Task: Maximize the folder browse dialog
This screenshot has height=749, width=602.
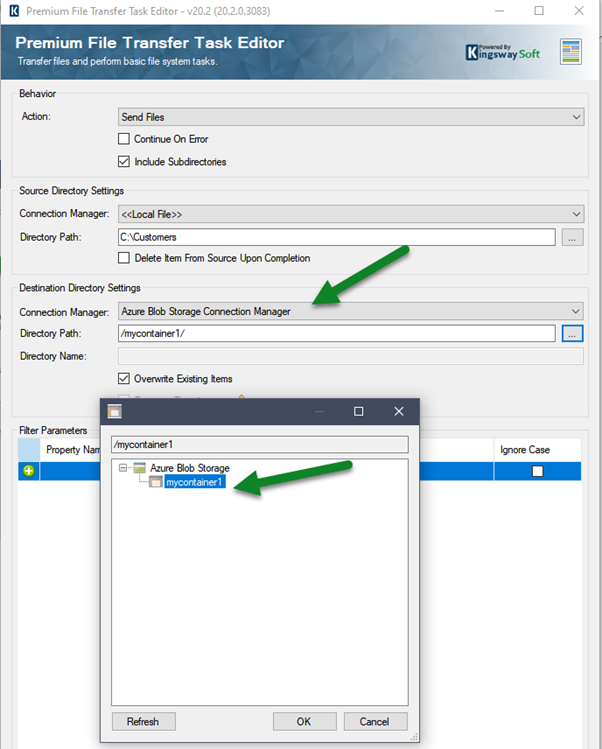Action: coord(359,411)
